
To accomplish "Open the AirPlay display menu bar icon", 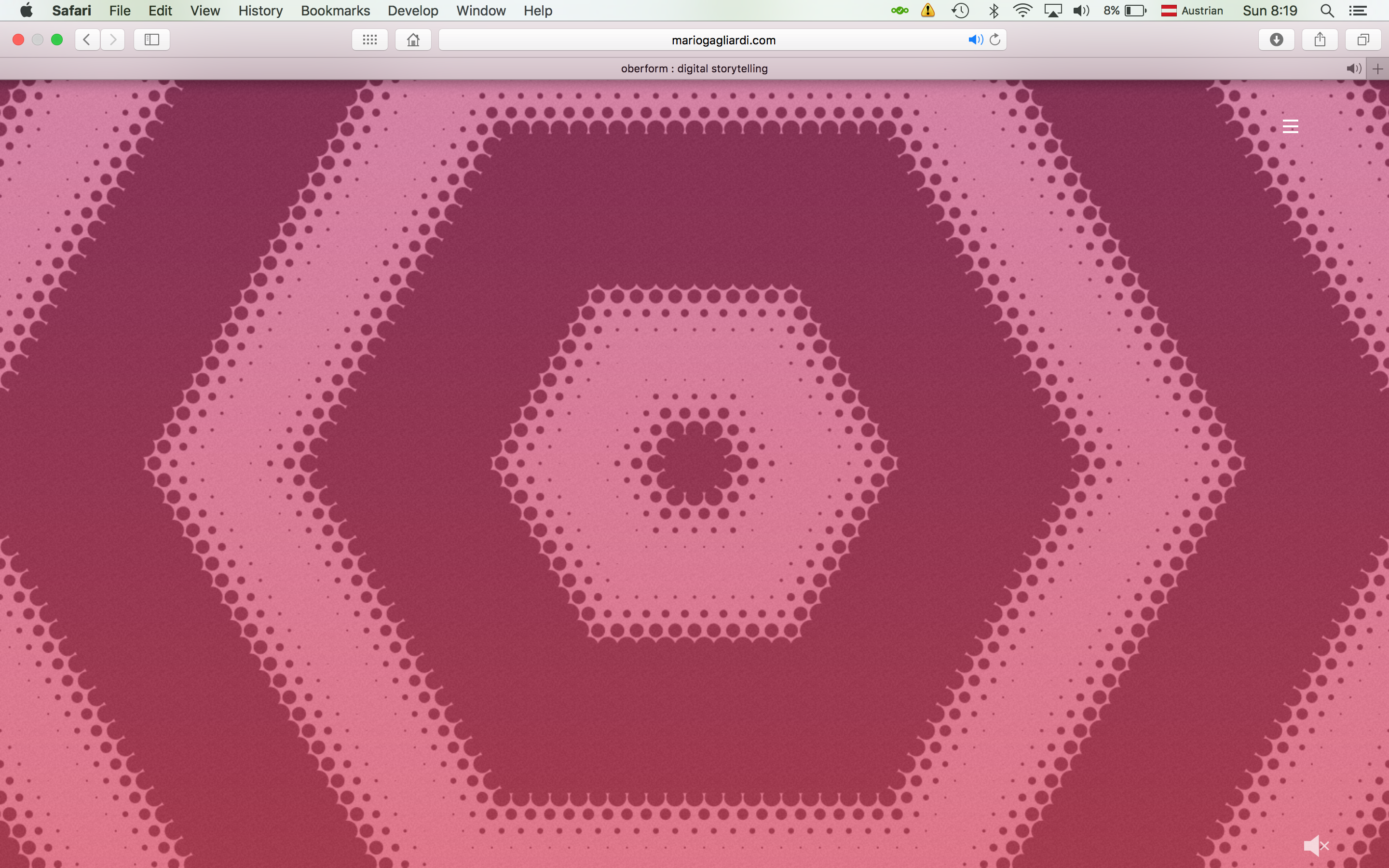I will (1053, 10).
